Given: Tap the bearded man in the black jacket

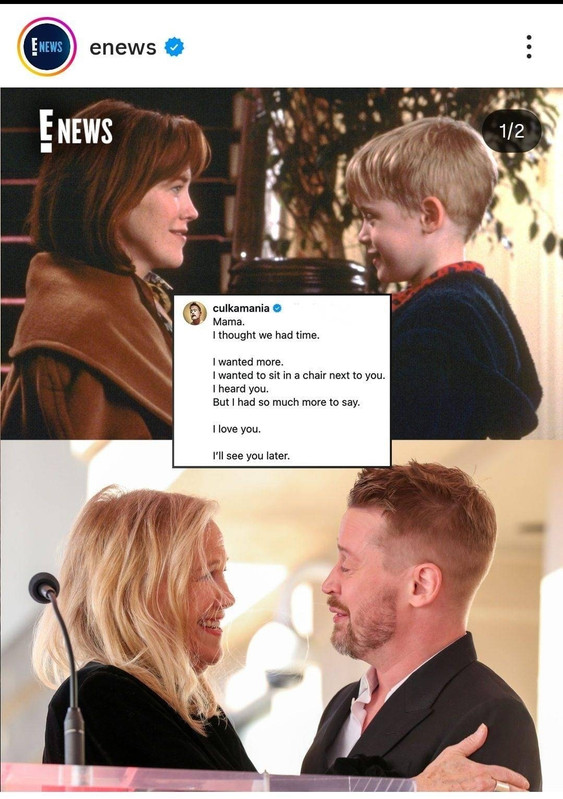Looking at the screenshot, I should pos(418,627).
